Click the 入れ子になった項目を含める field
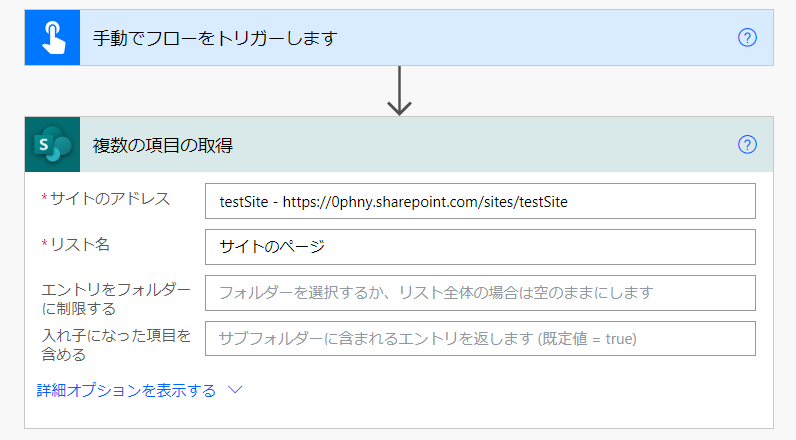The image size is (796, 440). 480,339
